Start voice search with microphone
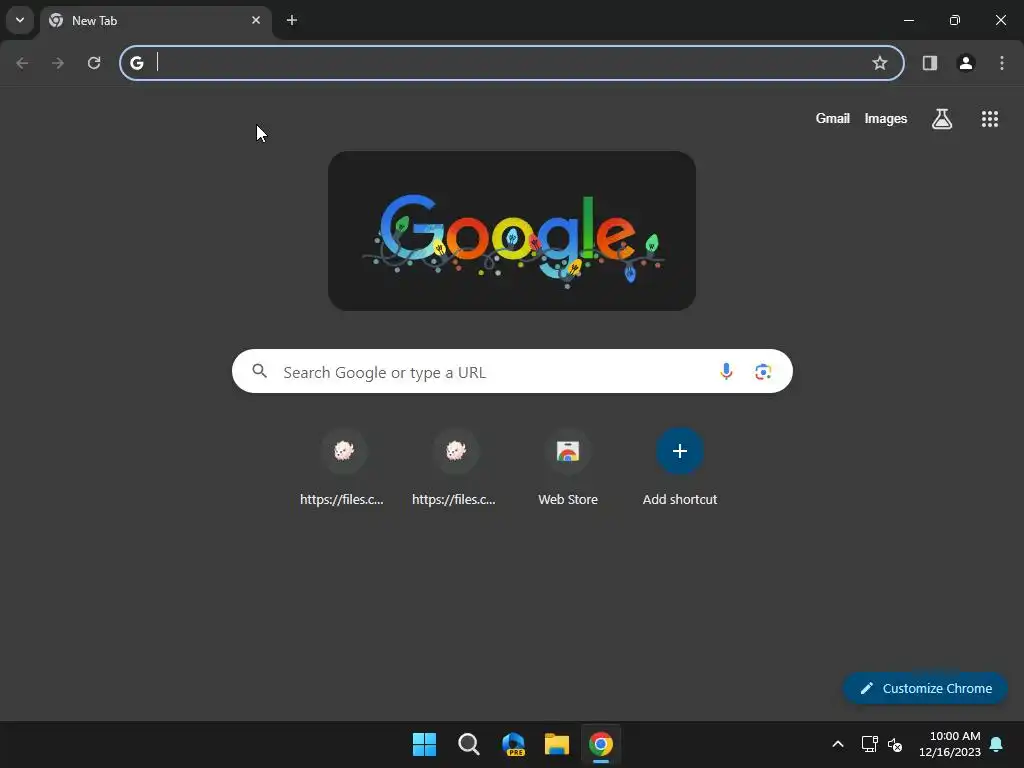This screenshot has height=768, width=1024. pyautogui.click(x=726, y=372)
